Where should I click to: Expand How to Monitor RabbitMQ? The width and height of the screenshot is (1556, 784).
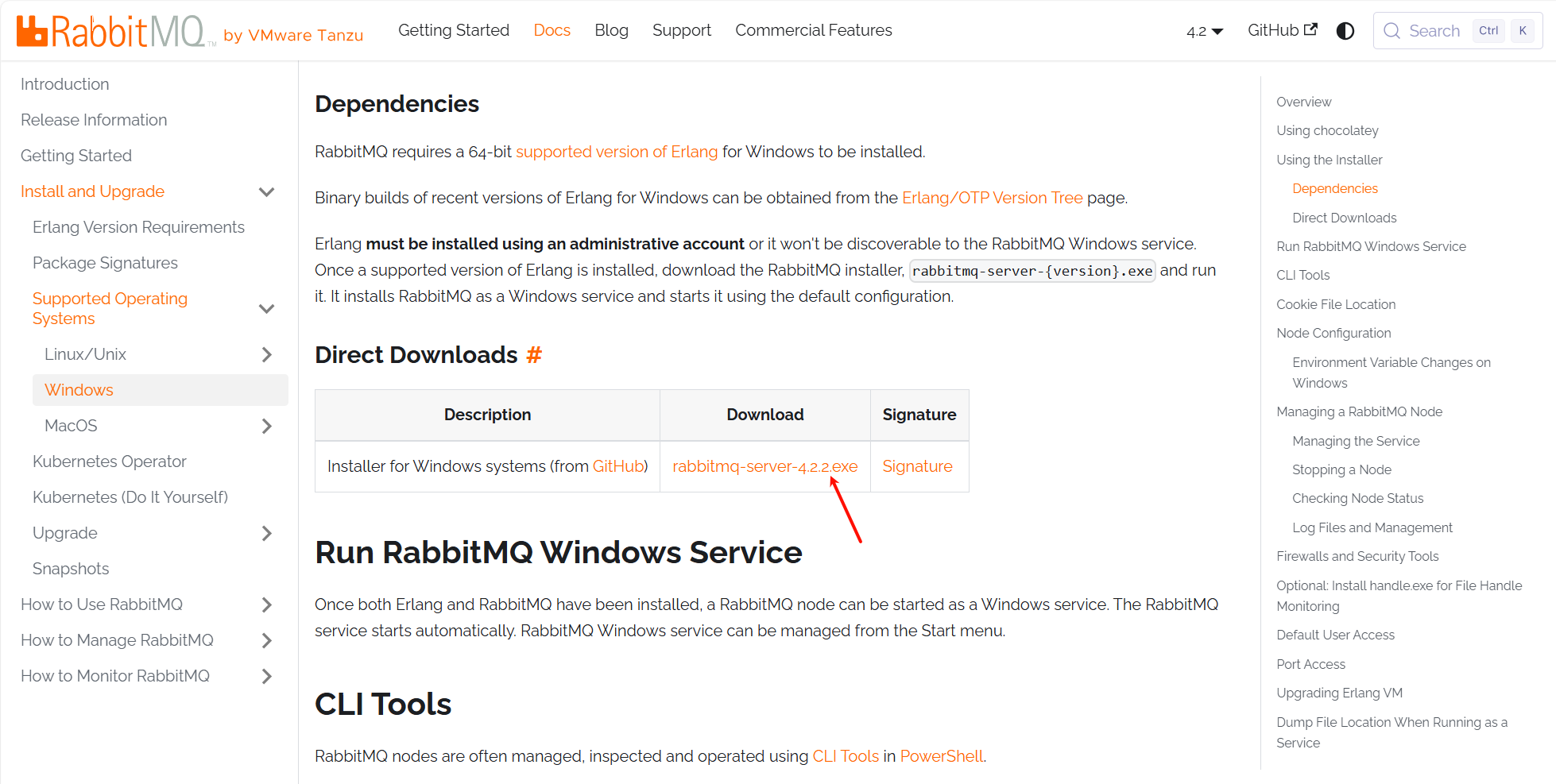267,676
